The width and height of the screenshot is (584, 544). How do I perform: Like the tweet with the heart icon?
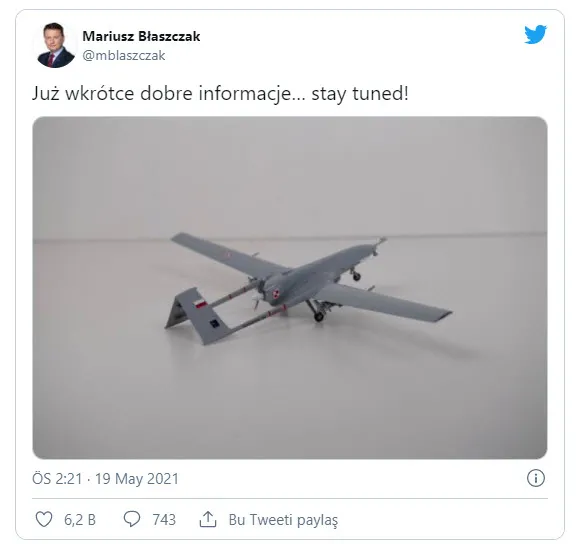pos(44,519)
